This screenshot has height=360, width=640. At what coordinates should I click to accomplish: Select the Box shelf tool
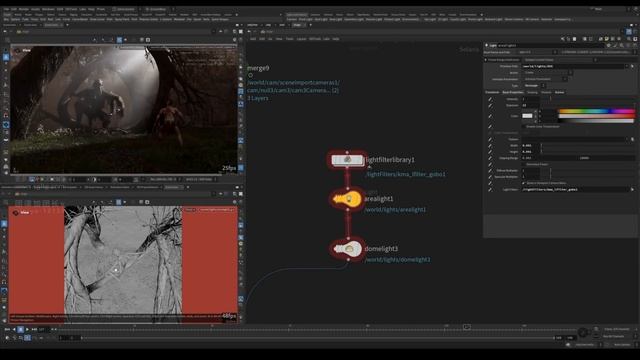6,19
